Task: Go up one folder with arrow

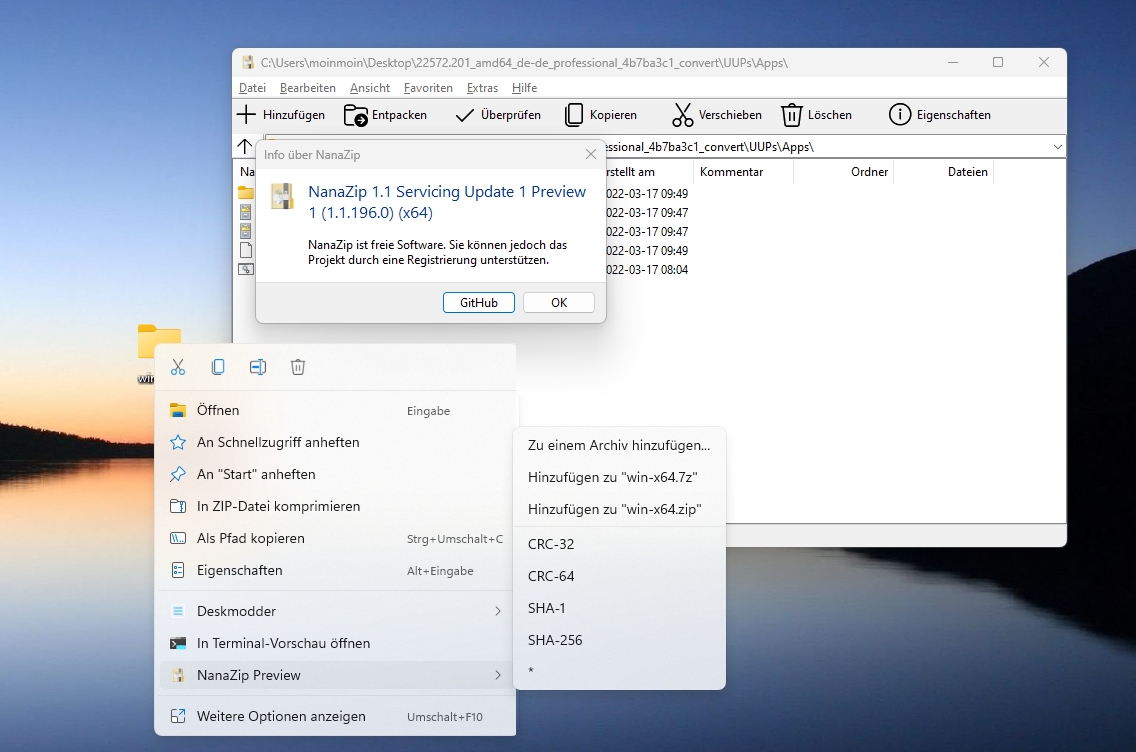Action: click(x=245, y=146)
